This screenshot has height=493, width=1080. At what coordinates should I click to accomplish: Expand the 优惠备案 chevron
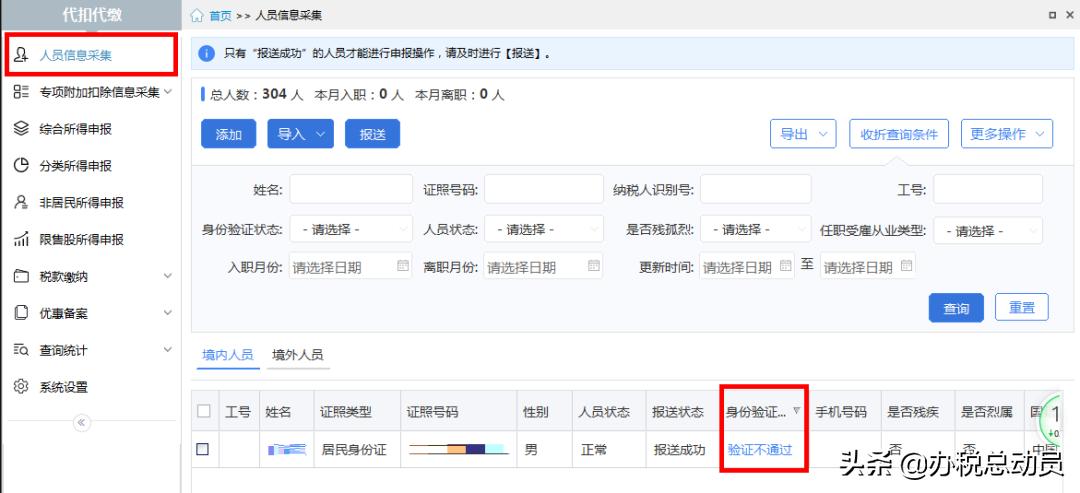[x=168, y=313]
